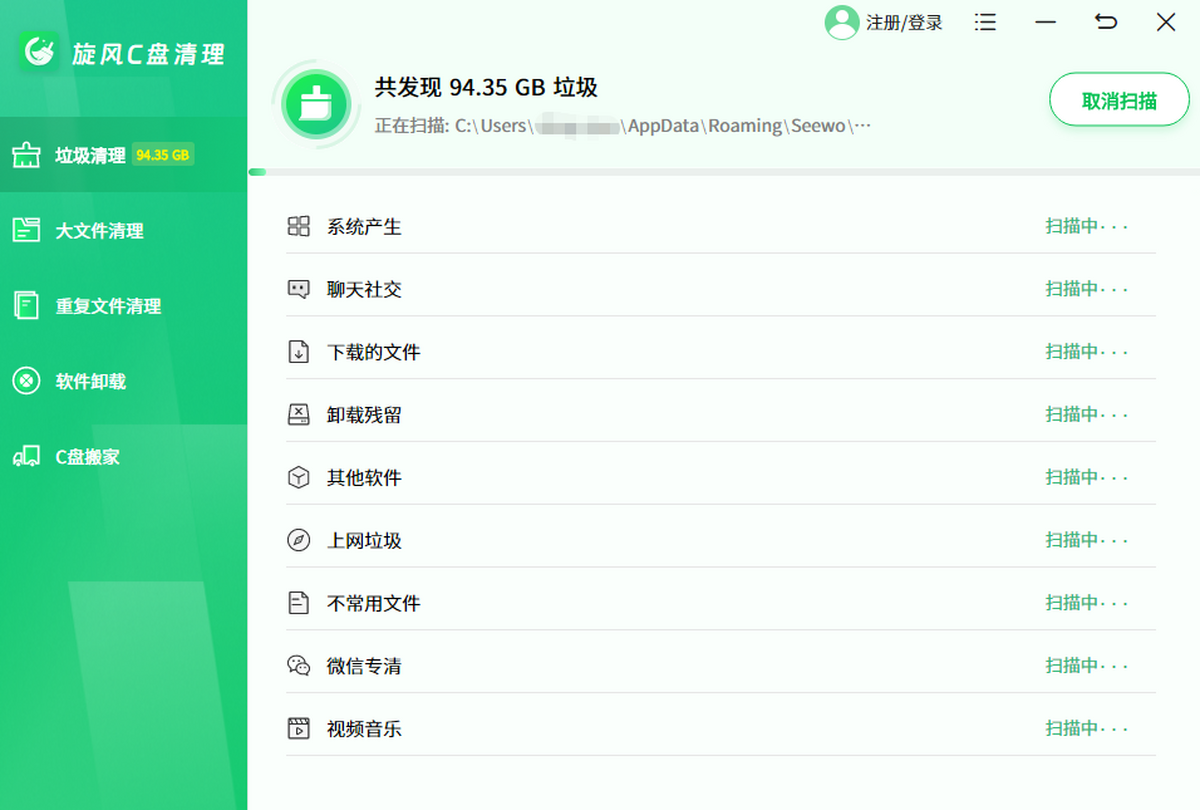Select the 卸载残留 row label
This screenshot has height=810, width=1200.
pos(364,416)
